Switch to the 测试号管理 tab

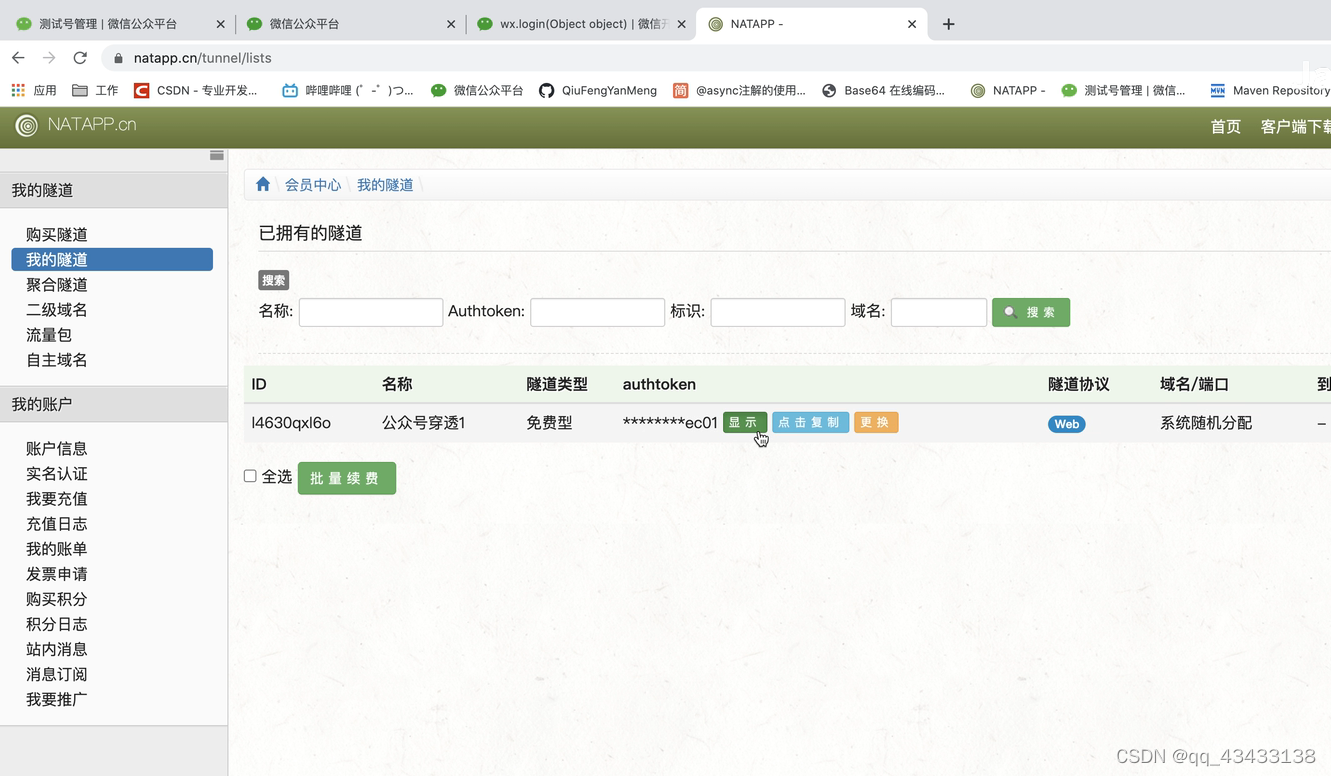(x=110, y=24)
